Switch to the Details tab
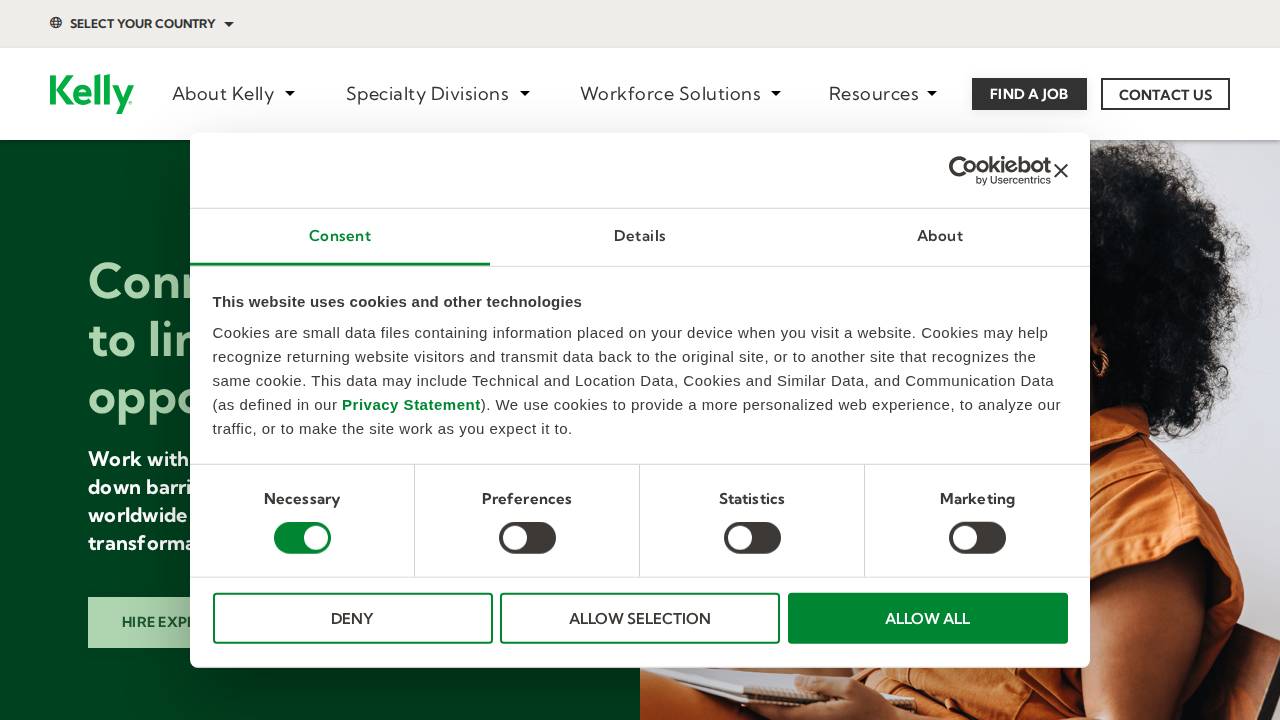 [x=640, y=237]
